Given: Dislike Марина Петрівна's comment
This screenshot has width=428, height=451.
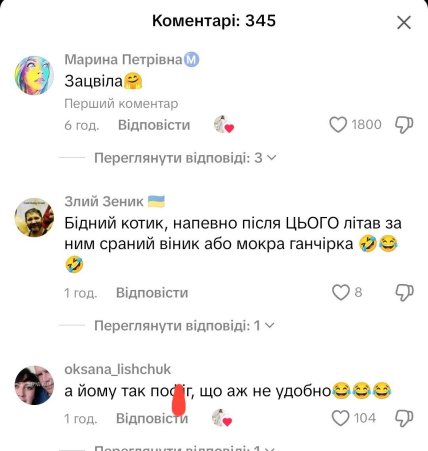Looking at the screenshot, I should click(x=404, y=125).
